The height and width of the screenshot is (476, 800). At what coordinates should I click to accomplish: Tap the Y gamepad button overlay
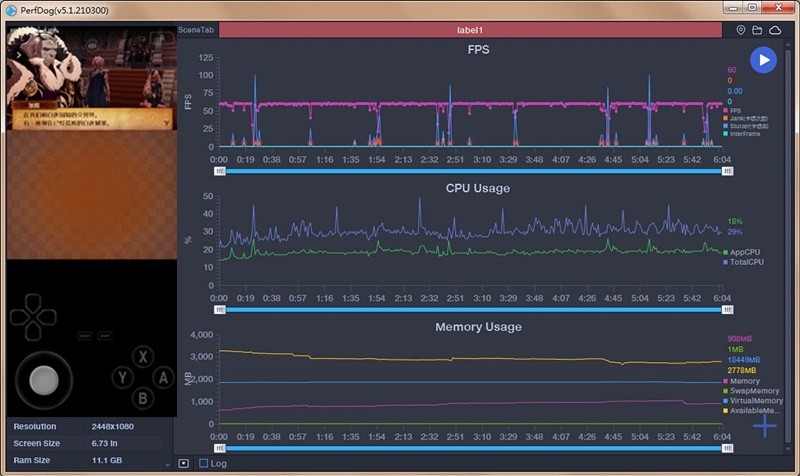(122, 378)
